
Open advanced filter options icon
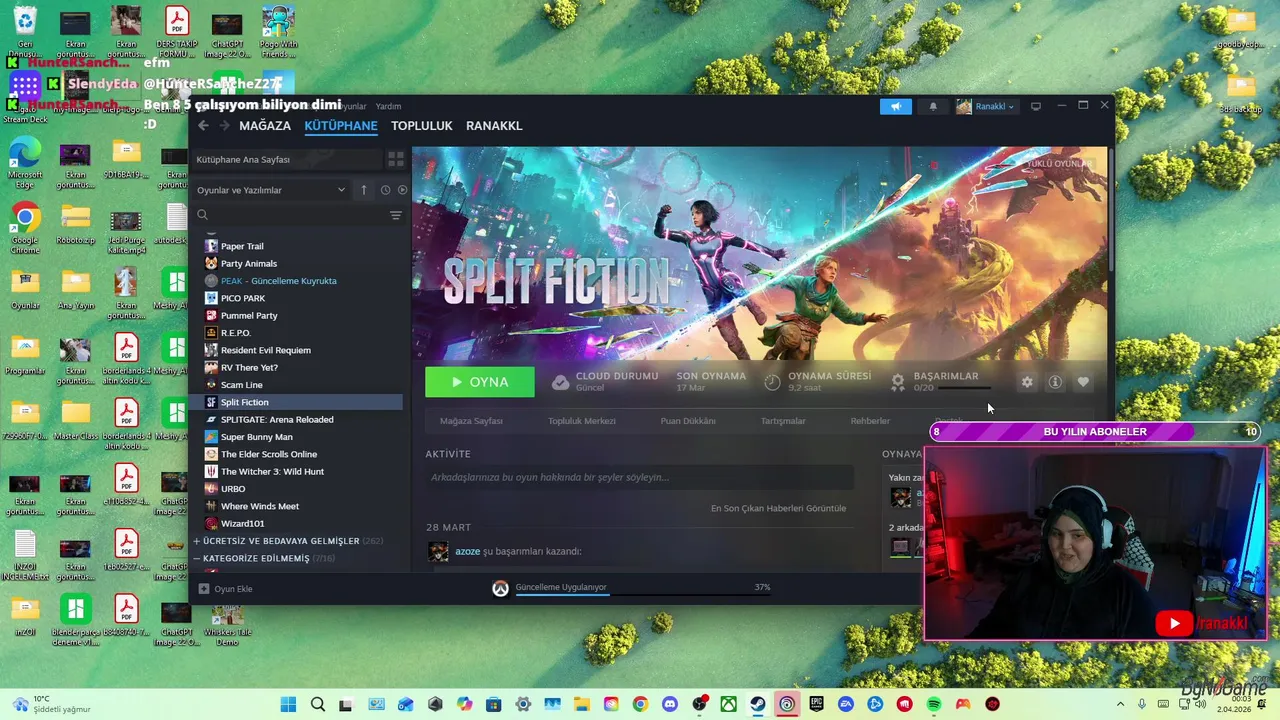396,215
